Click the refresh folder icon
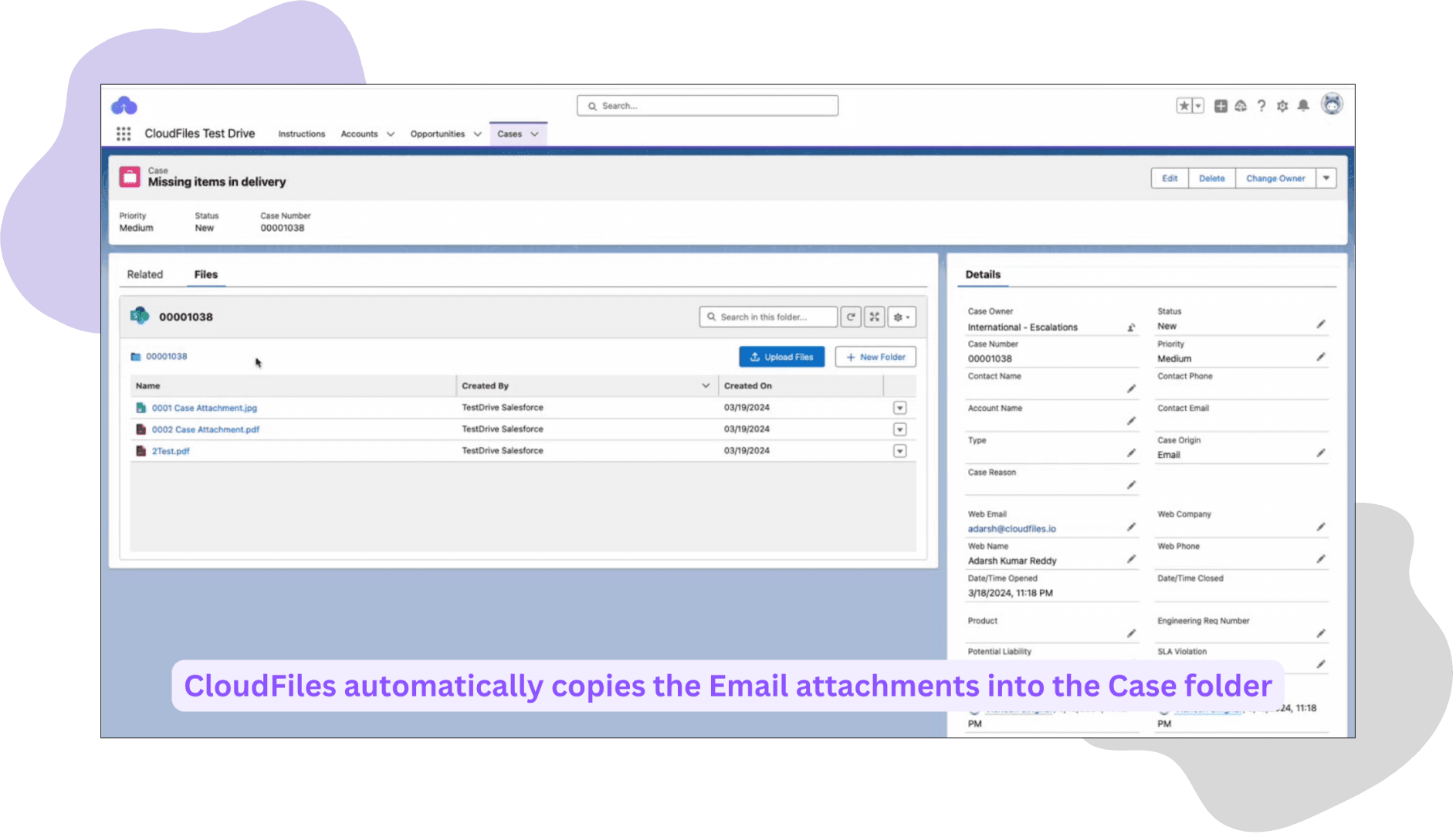This screenshot has height=834, width=1456. pos(851,317)
